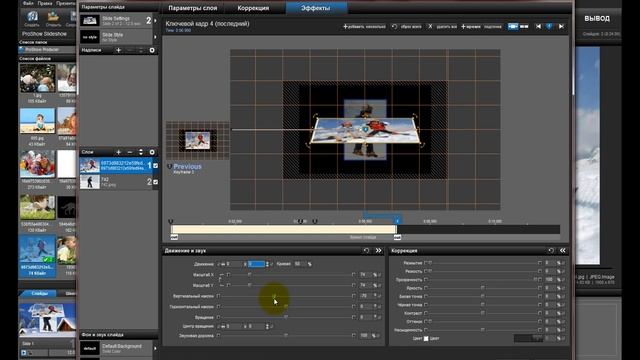The height and width of the screenshot is (360, 640).
Task: Toggle the Контраст checkbox in Коррекция
Action: (426, 313)
